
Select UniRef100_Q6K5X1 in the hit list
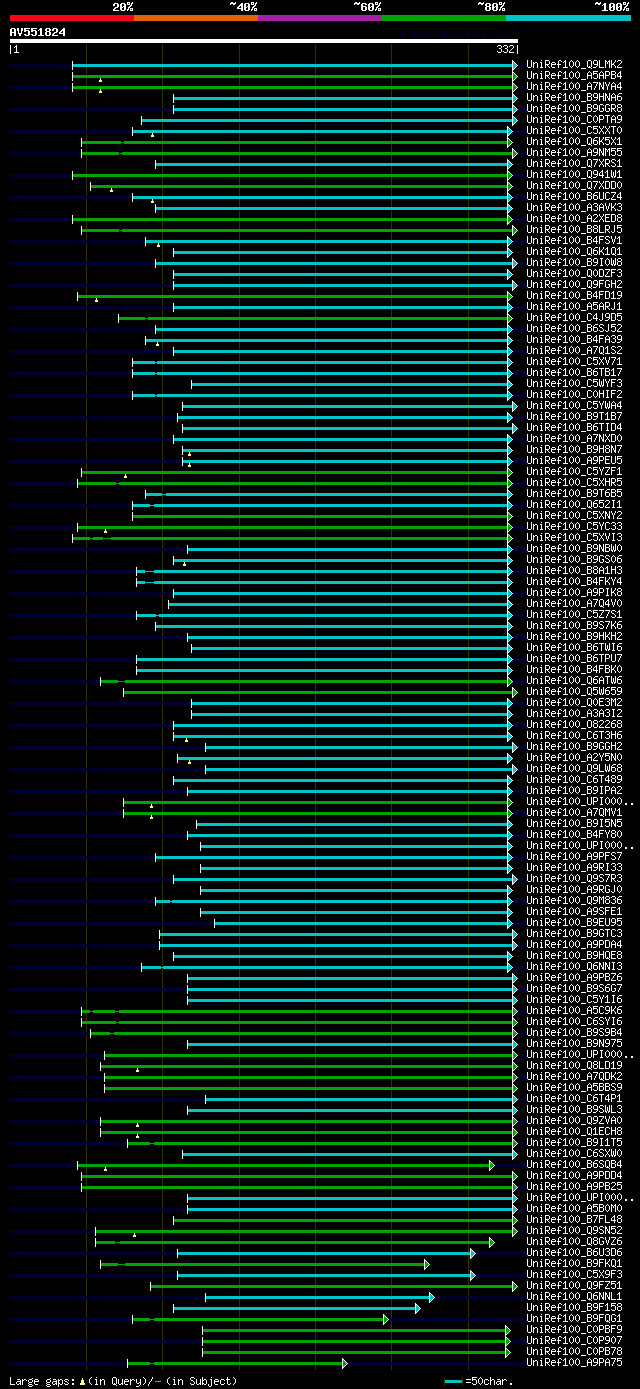[574, 141]
